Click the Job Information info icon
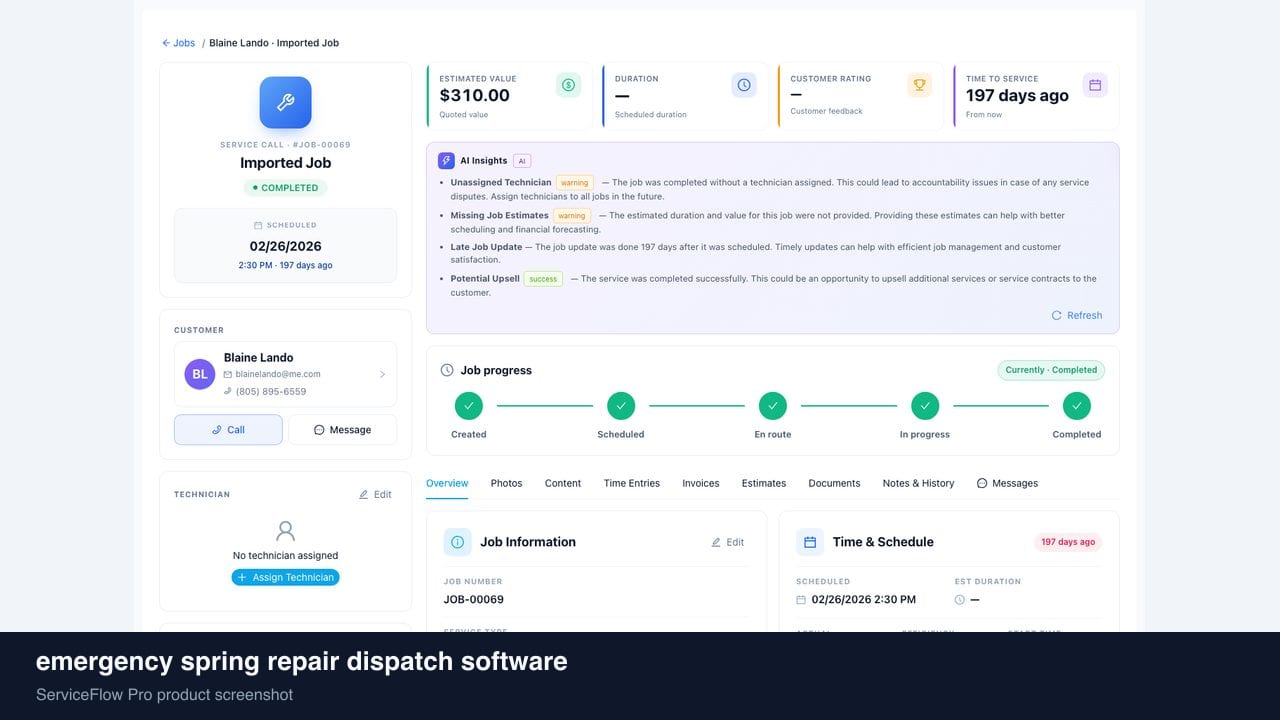 (458, 542)
